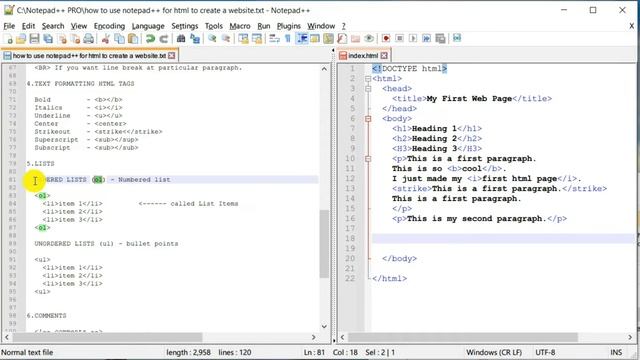This screenshot has width=640, height=360.
Task: Save the current file via the Save icon
Action: (34, 39)
